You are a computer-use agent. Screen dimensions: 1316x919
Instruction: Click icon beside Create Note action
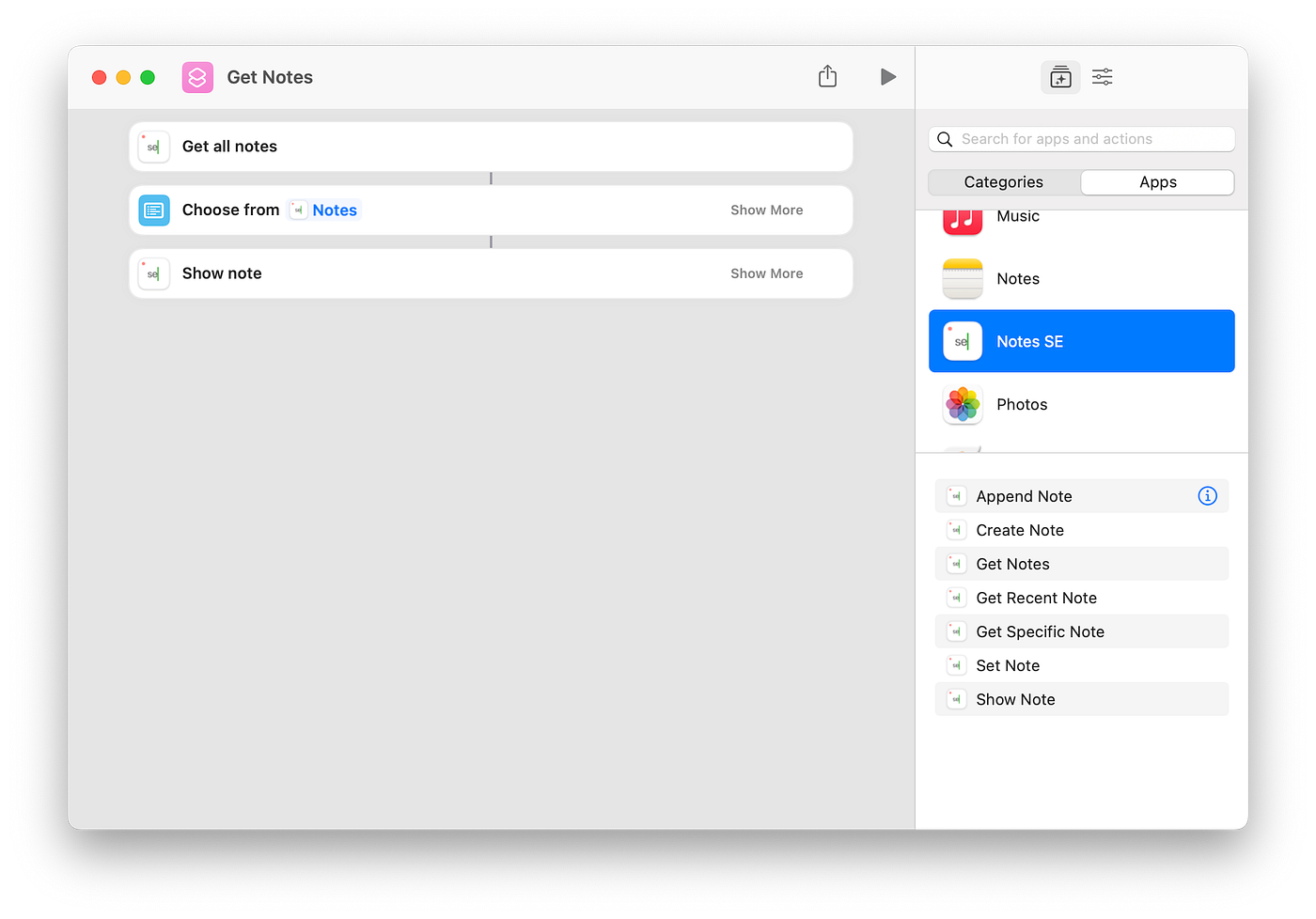[x=956, y=530]
